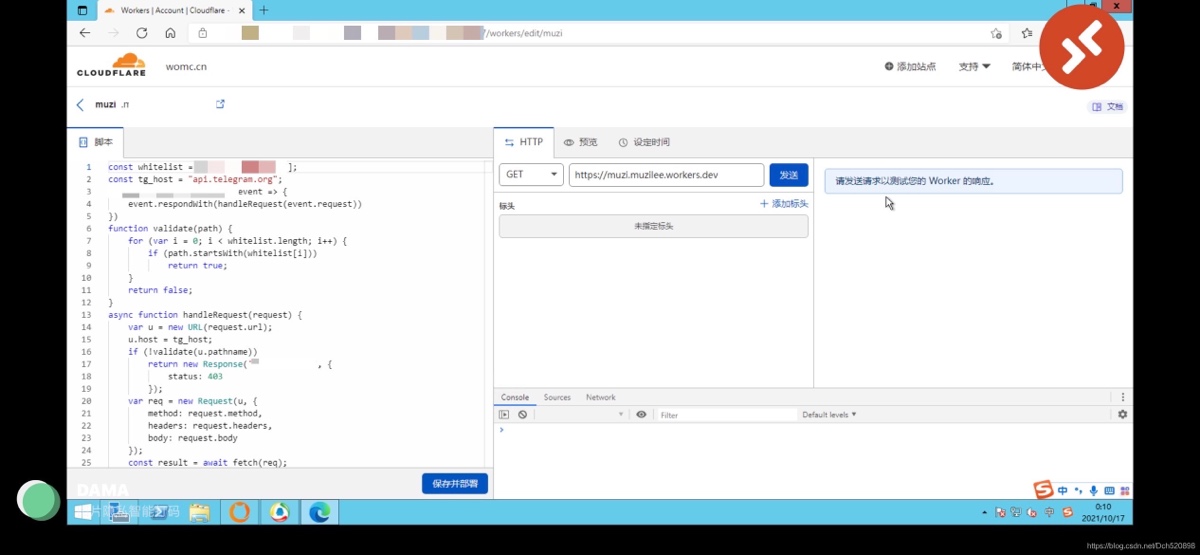Toggle the console sidebar icon

(504, 414)
